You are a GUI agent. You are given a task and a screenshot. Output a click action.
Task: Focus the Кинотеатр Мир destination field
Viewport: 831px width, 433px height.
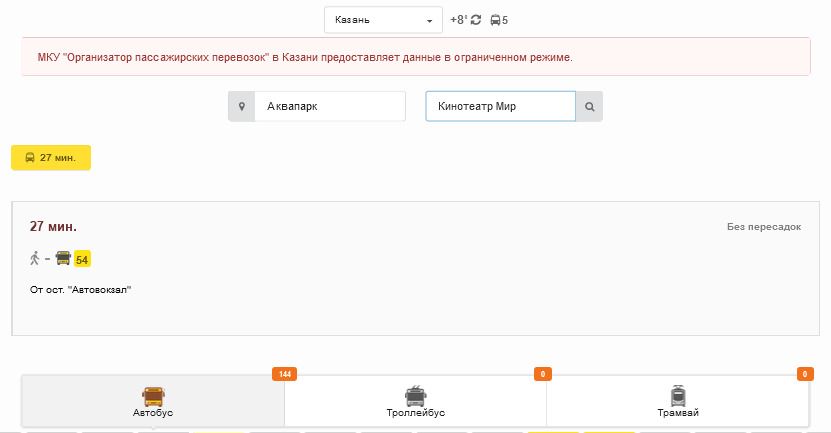(x=500, y=106)
